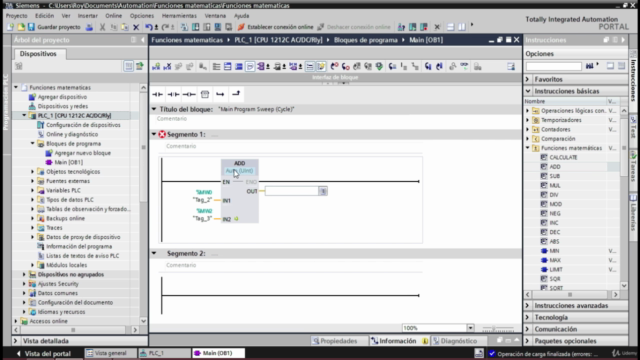640x360 pixels.
Task: Split editor space horizontally icon
Action: coord(450,27)
